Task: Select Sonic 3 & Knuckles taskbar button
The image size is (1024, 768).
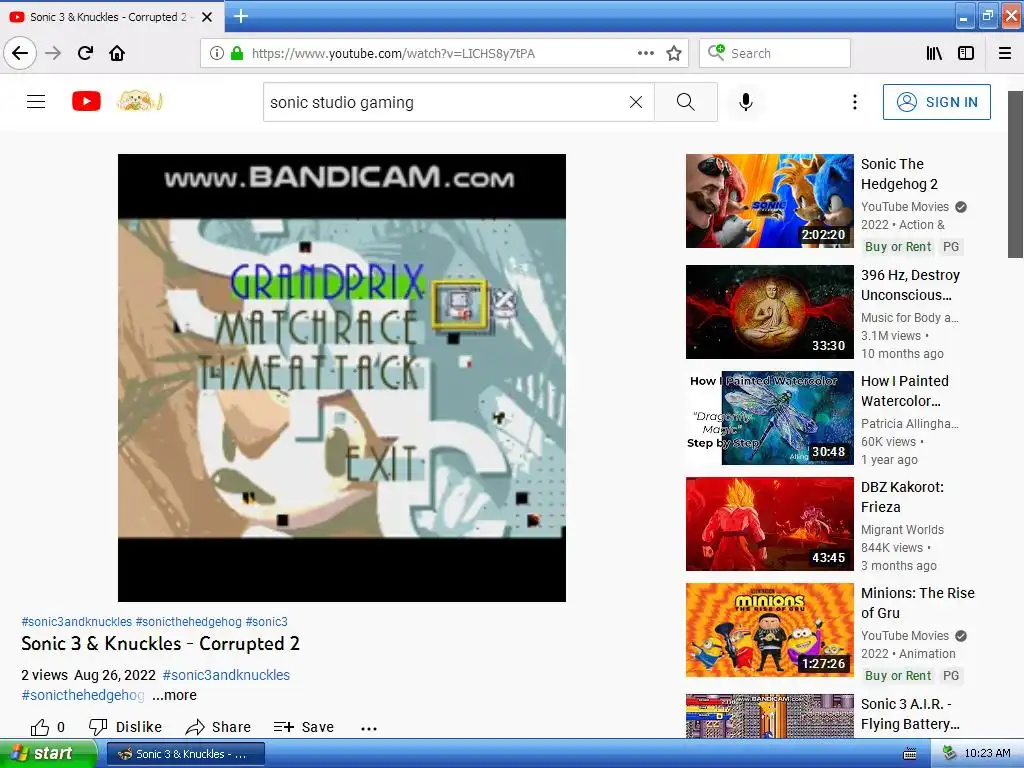Action: [x=185, y=754]
